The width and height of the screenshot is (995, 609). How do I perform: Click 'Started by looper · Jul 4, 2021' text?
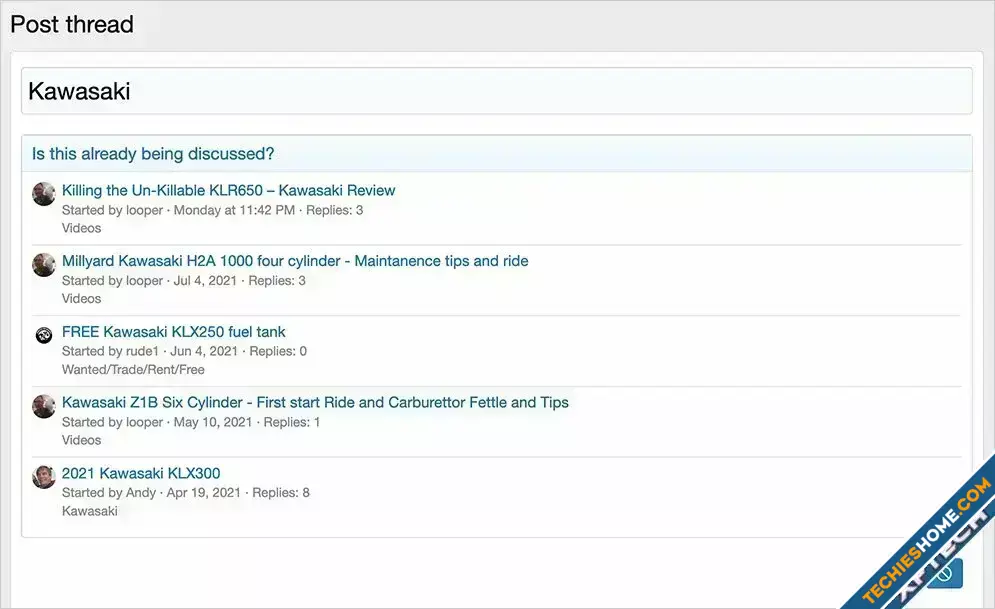tap(149, 280)
